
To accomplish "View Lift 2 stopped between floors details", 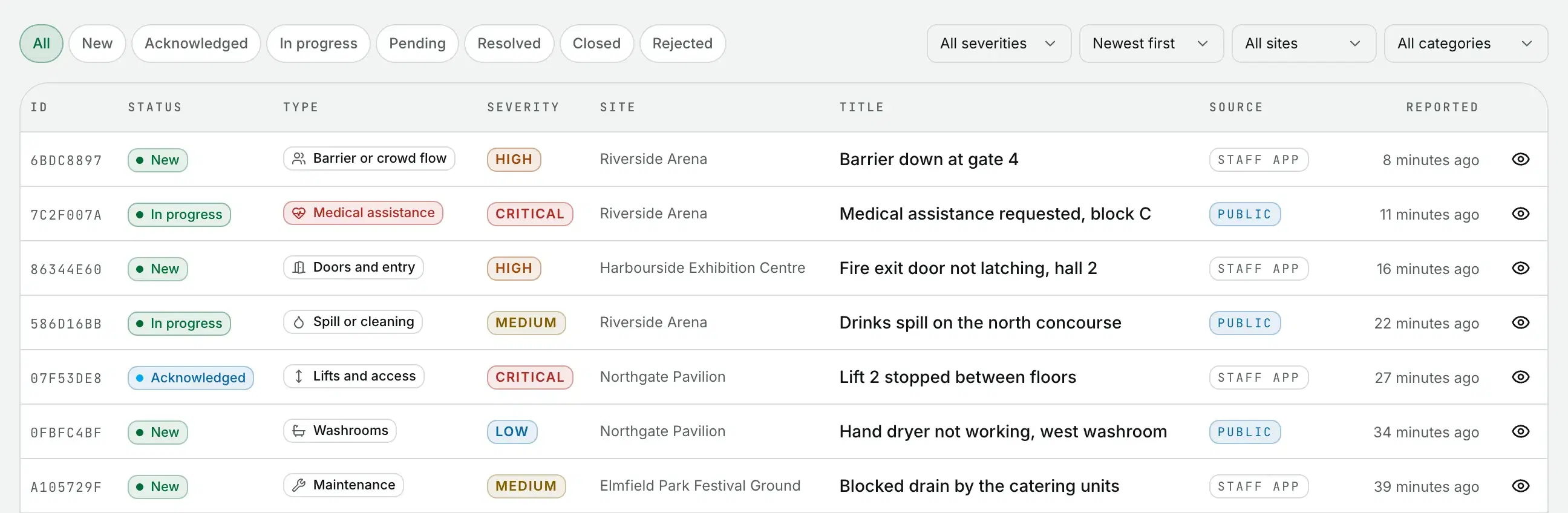I will (x=1520, y=377).
